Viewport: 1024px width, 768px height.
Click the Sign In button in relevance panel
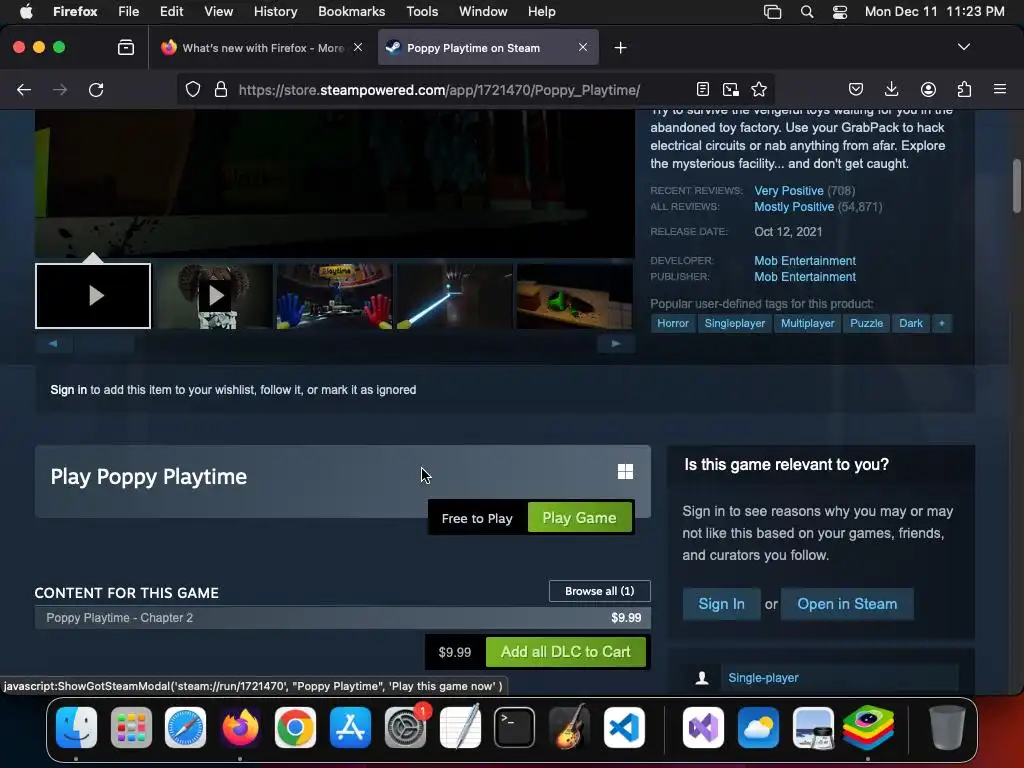721,604
